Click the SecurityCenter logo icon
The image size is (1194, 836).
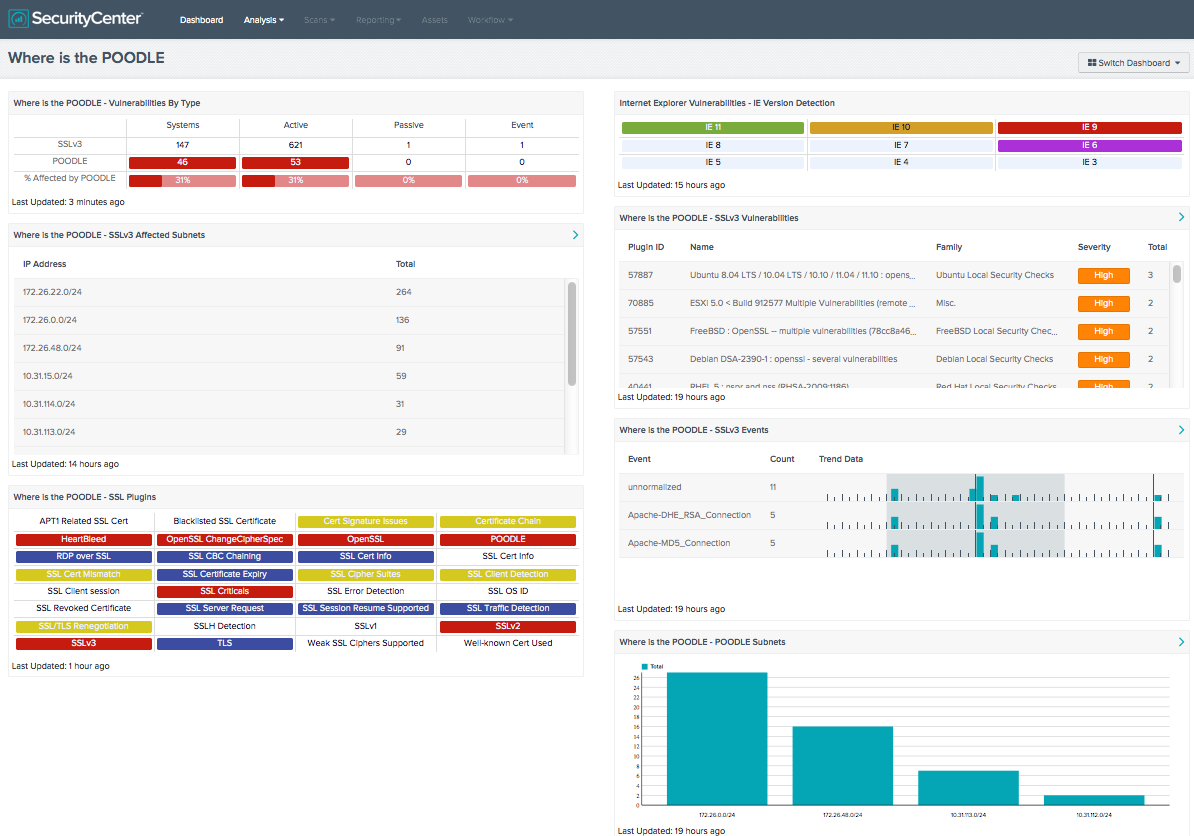click(x=18, y=19)
